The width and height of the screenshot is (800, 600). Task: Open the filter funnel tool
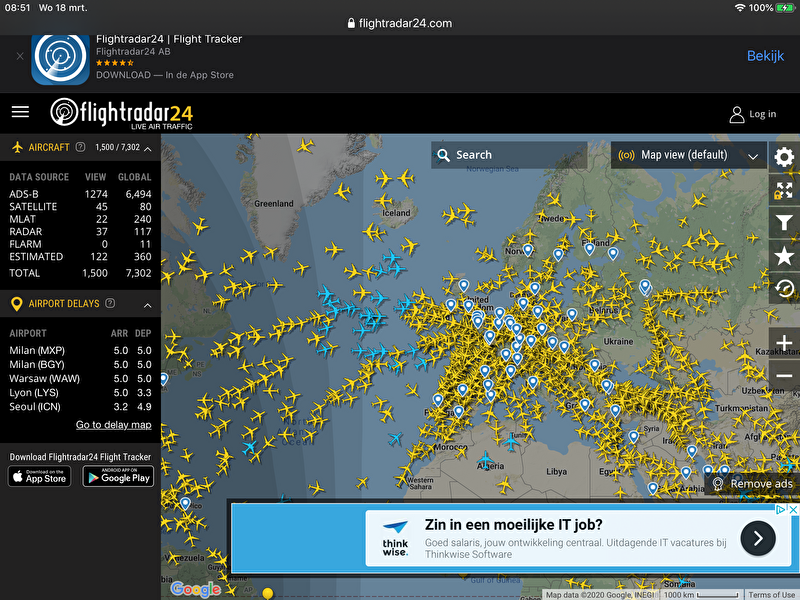[x=784, y=223]
